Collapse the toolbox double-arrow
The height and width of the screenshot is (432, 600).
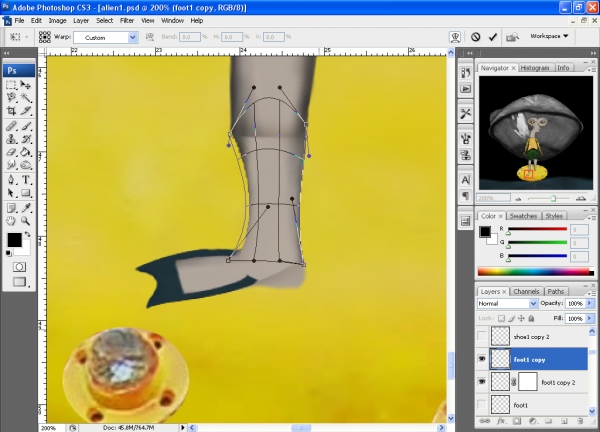click(x=6, y=53)
